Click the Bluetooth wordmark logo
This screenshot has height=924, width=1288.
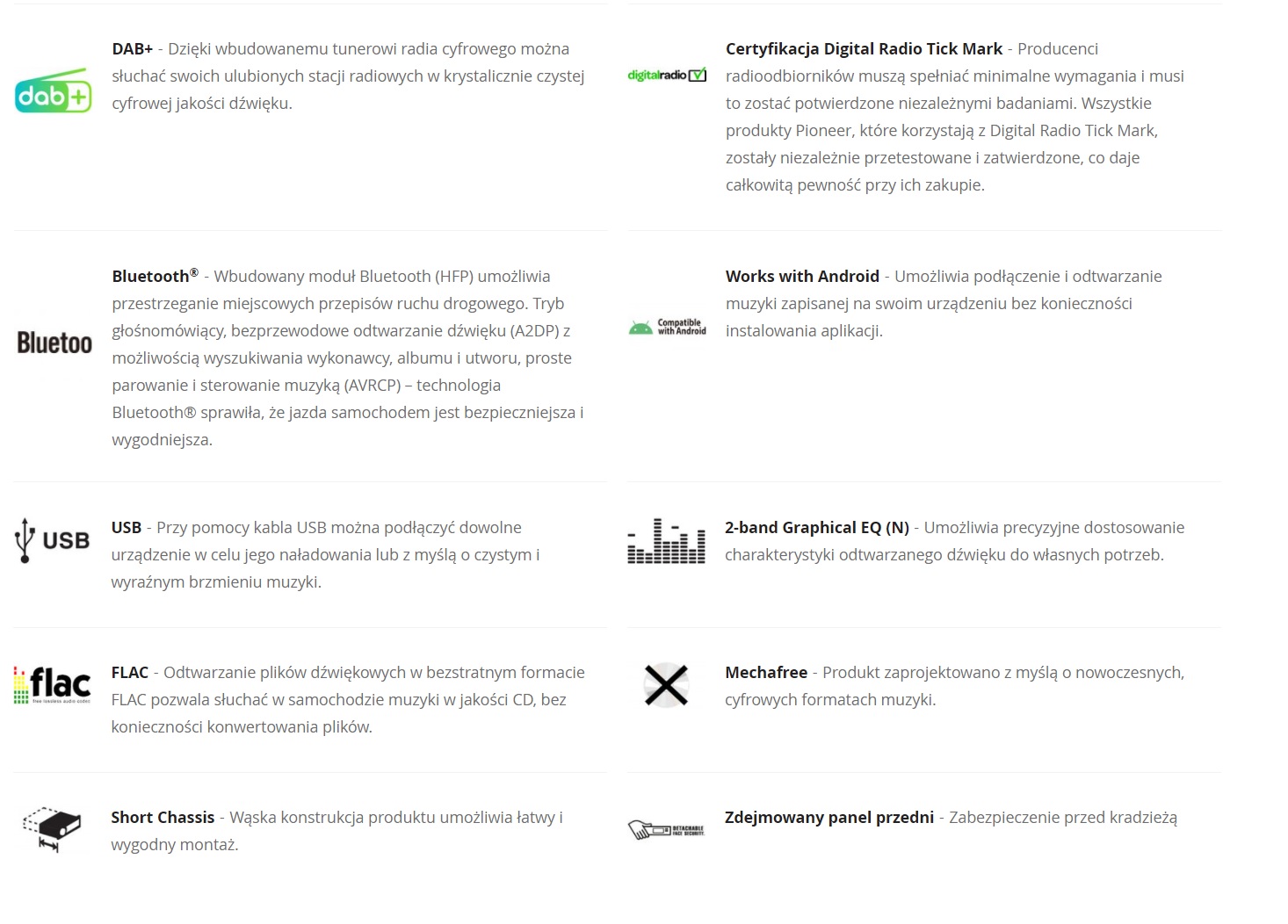tap(54, 343)
